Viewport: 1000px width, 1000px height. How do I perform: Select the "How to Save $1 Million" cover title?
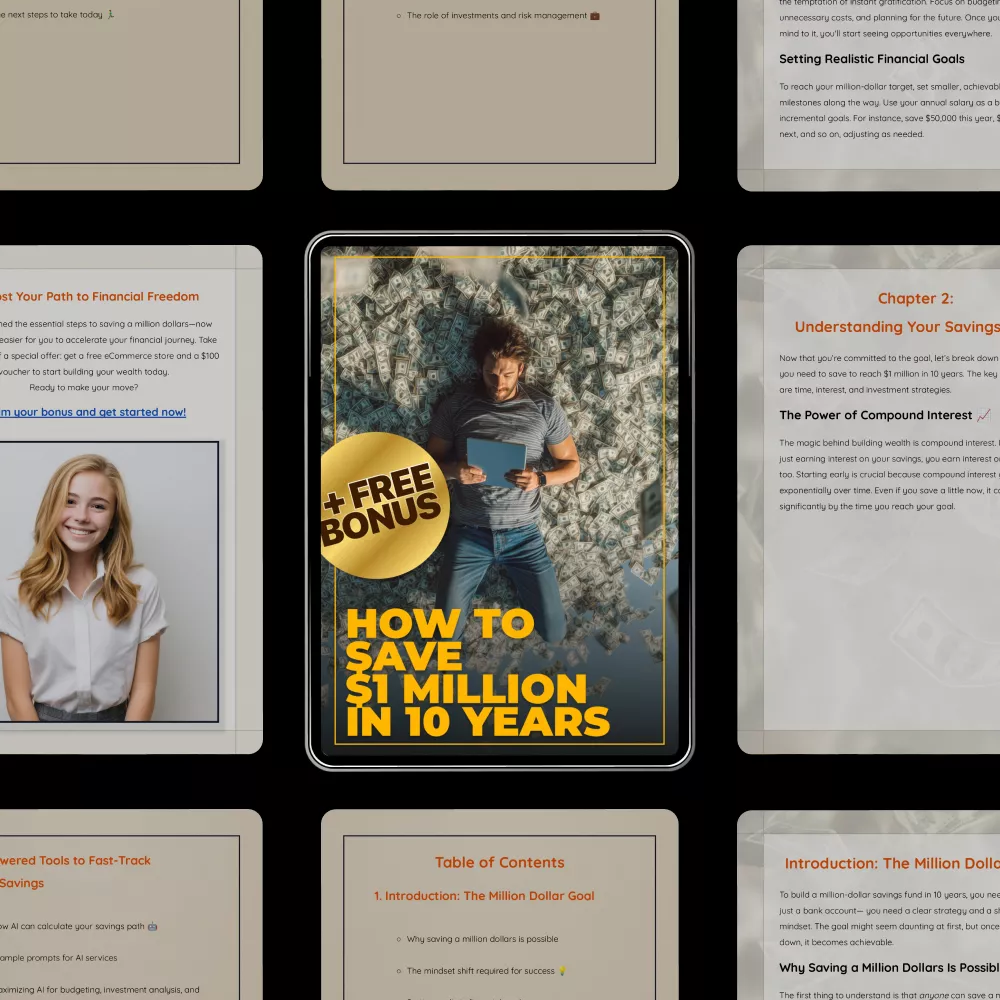point(476,672)
